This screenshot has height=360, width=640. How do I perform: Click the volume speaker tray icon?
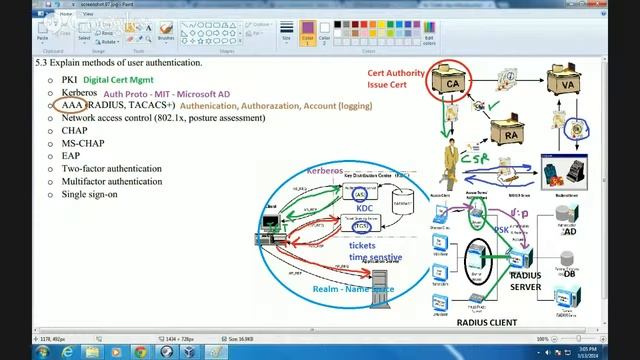pos(547,353)
